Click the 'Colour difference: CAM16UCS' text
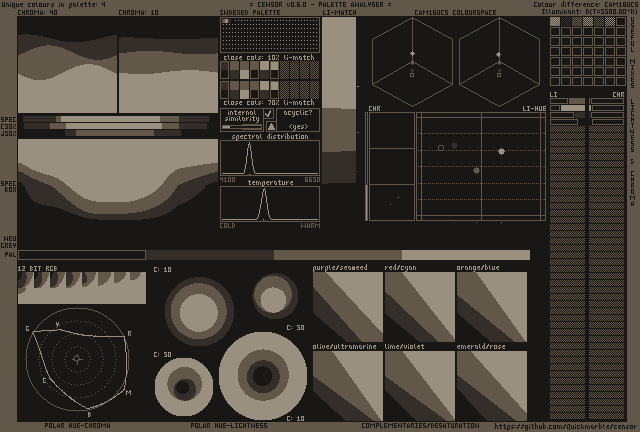640x432 pixels. [585, 4]
